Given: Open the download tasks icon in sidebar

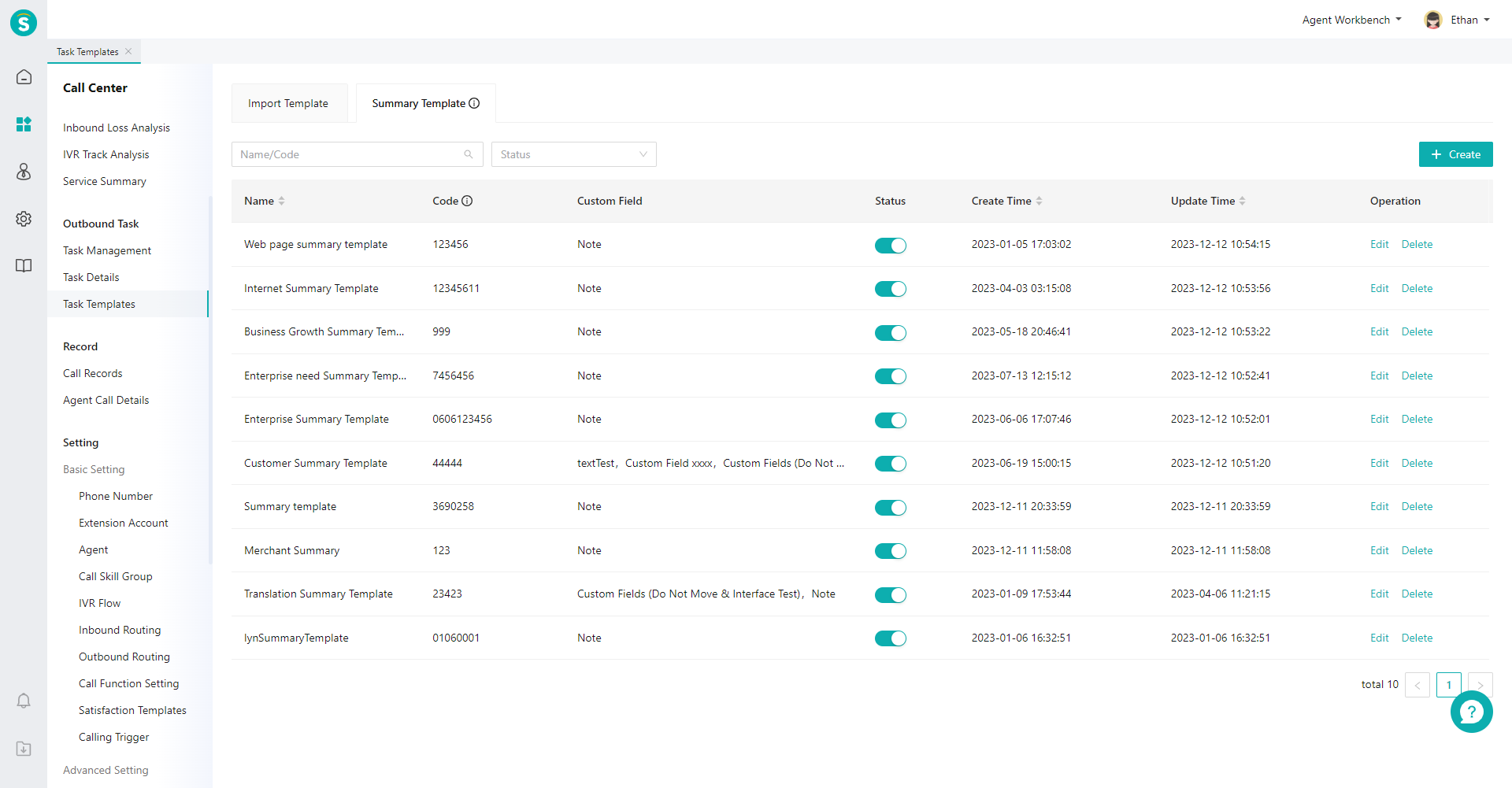Looking at the screenshot, I should tap(24, 749).
